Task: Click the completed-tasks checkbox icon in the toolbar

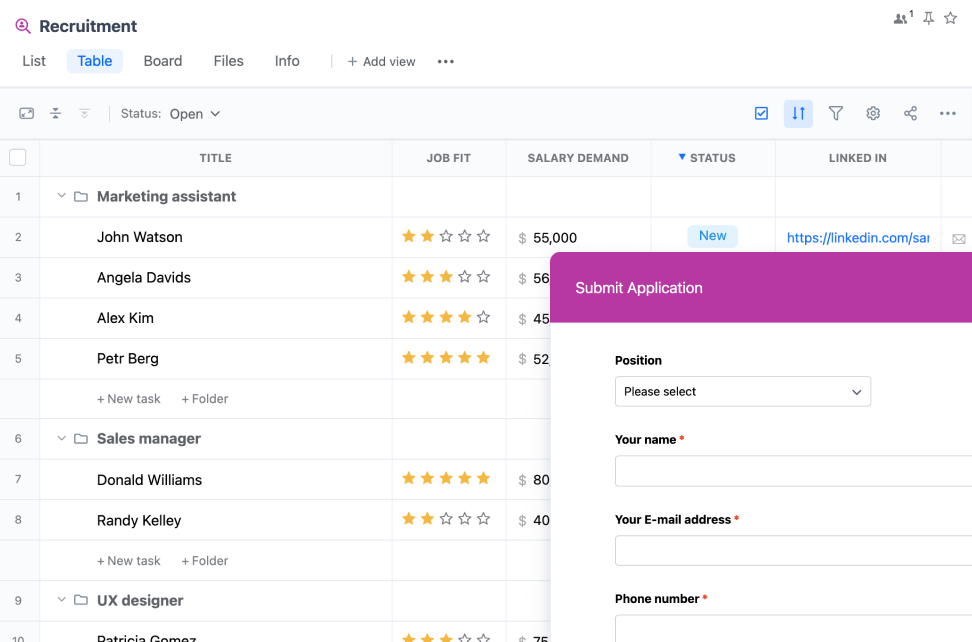Action: (761, 113)
